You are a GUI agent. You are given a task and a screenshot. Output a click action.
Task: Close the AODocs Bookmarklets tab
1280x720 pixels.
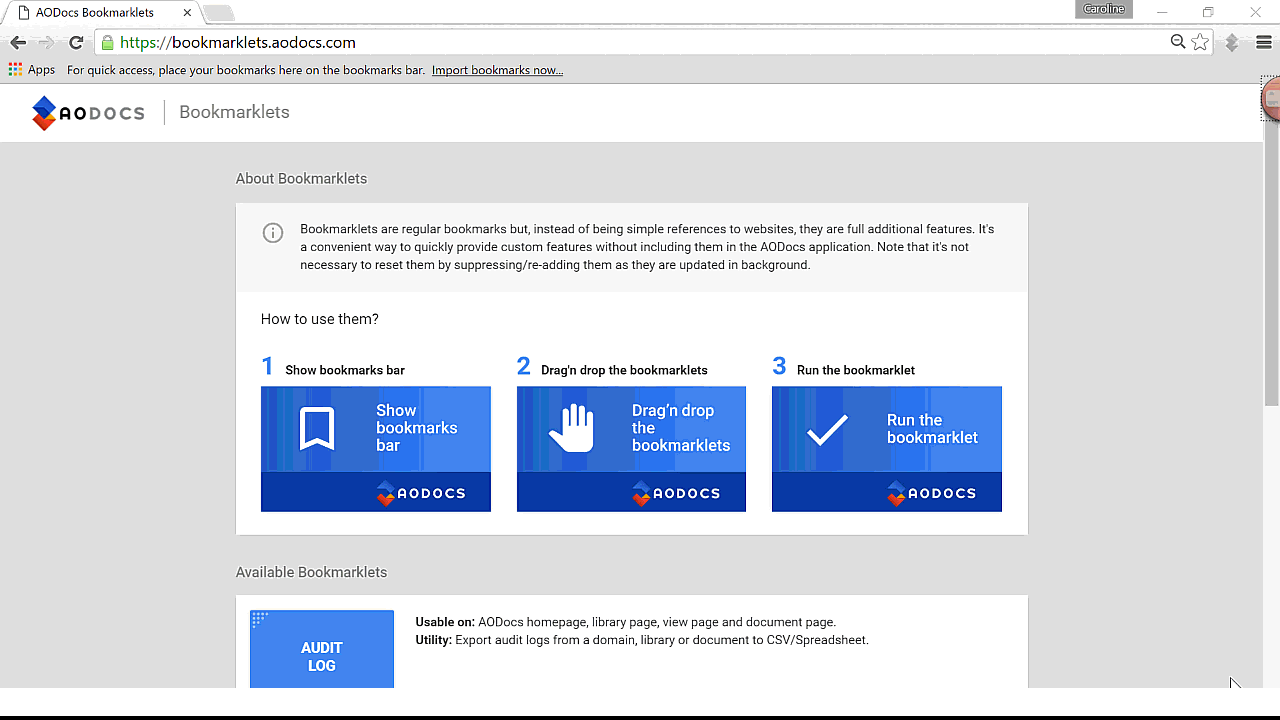click(187, 13)
